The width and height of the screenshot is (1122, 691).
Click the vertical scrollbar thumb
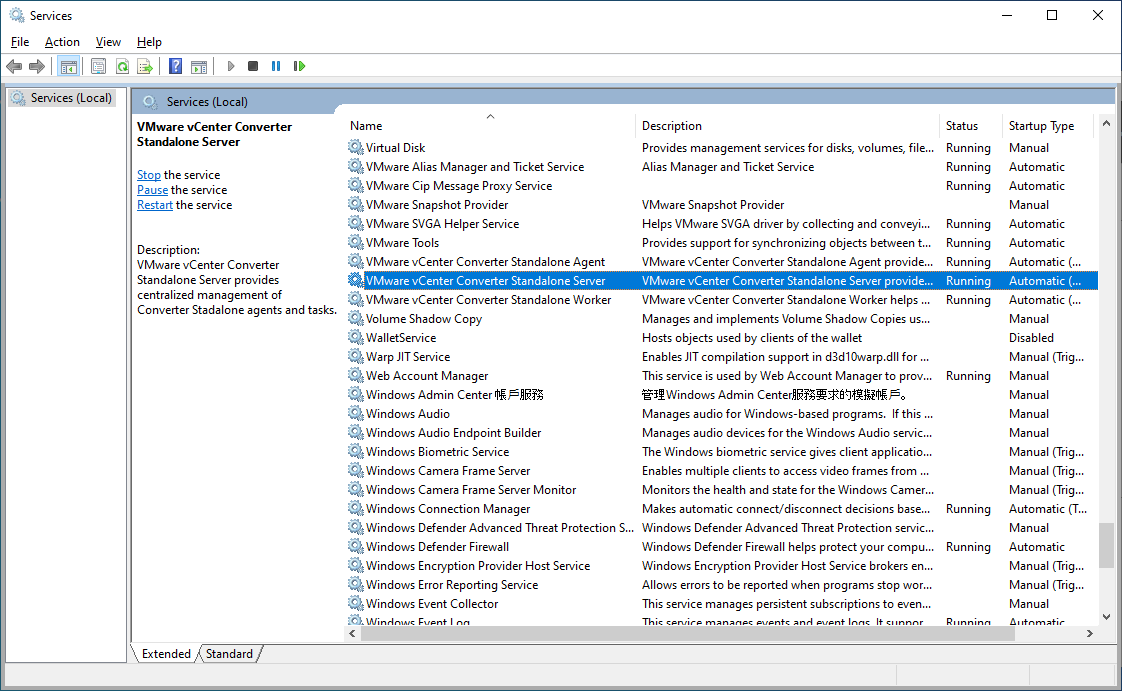tap(1106, 545)
